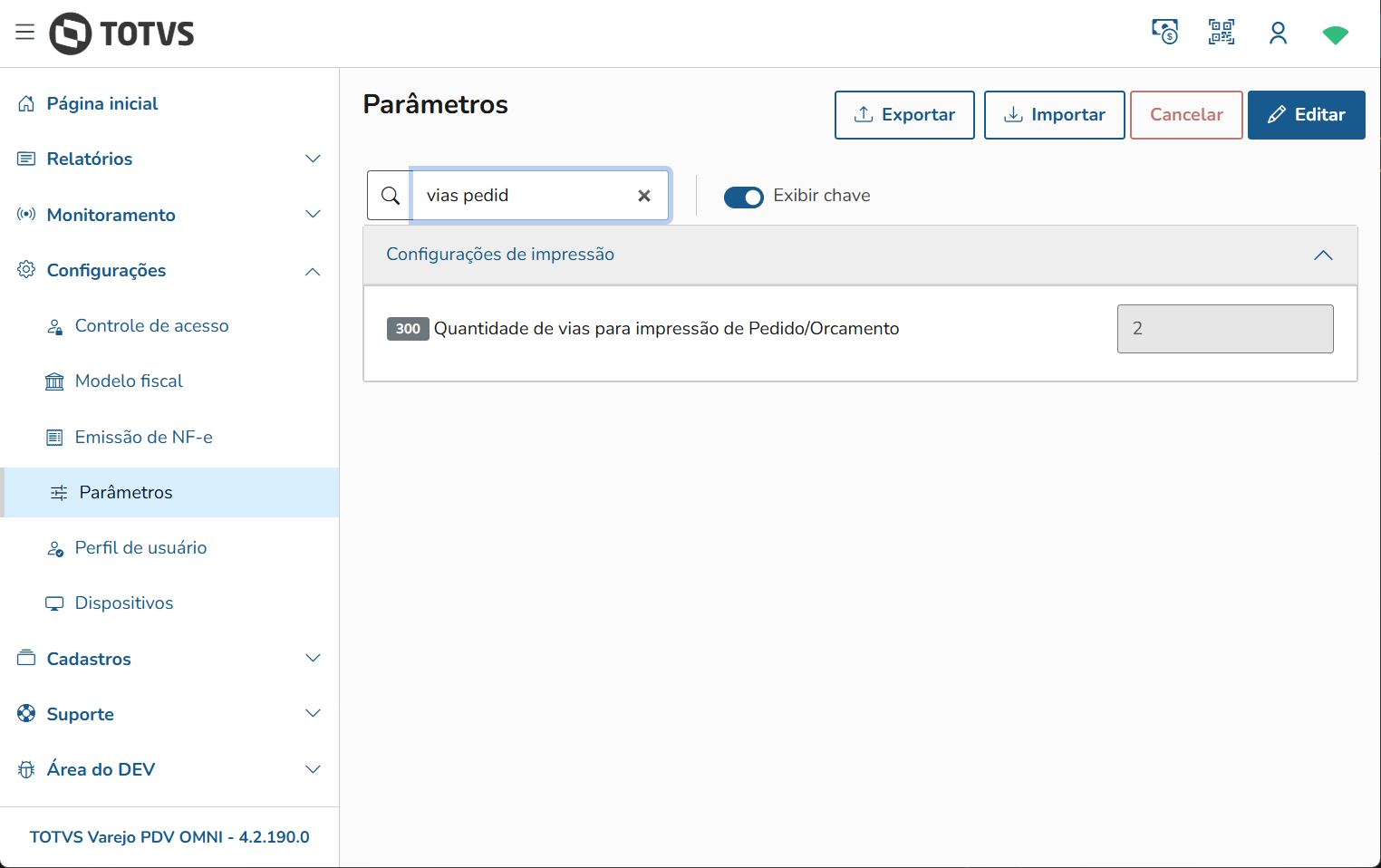This screenshot has height=868, width=1381.
Task: Collapse the Configurações chevron
Action: pos(313,271)
